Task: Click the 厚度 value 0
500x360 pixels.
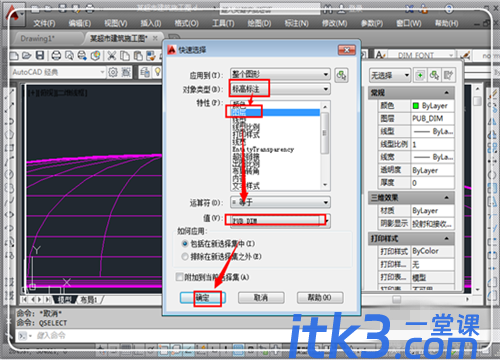Action: pyautogui.click(x=432, y=183)
